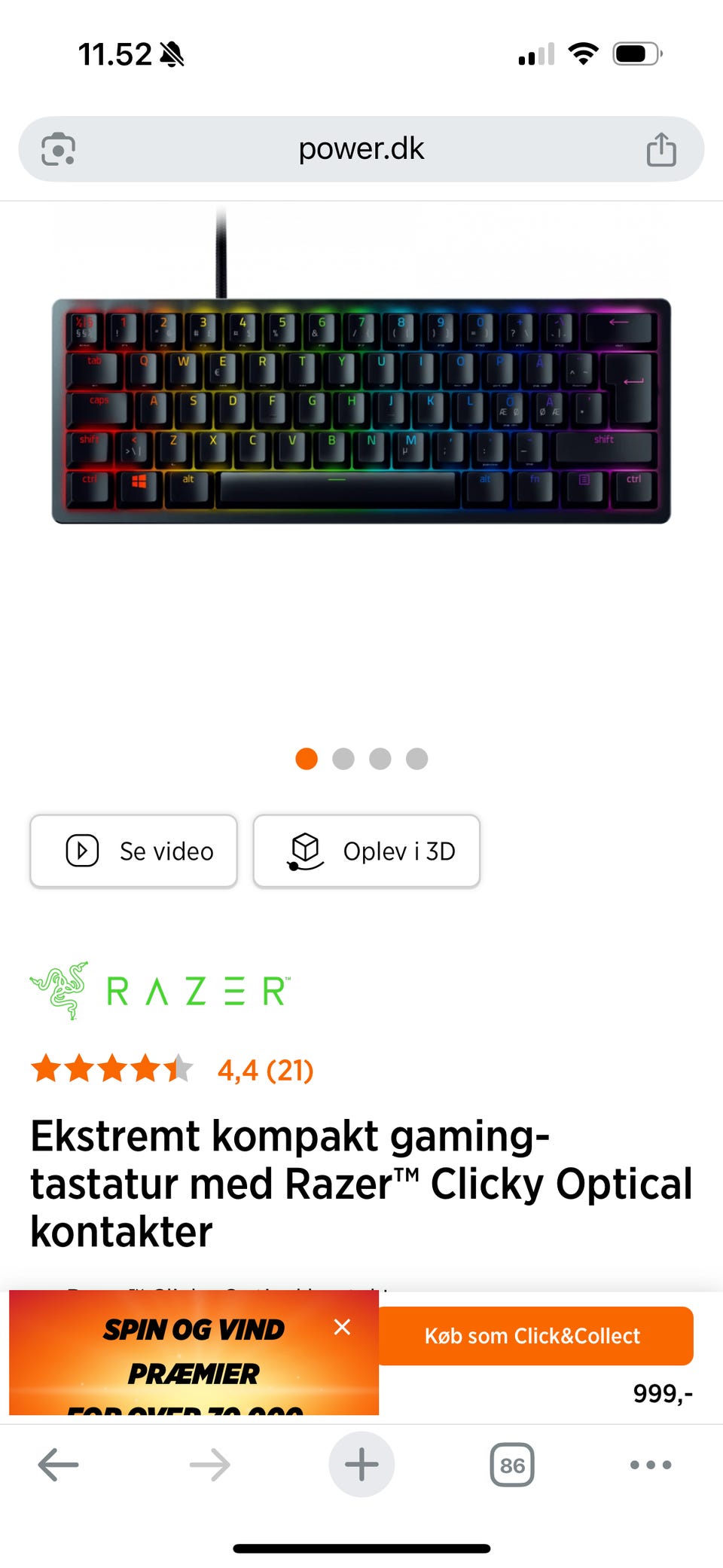
Task: Tap the forward arrow in bottom toolbar
Action: (210, 1465)
